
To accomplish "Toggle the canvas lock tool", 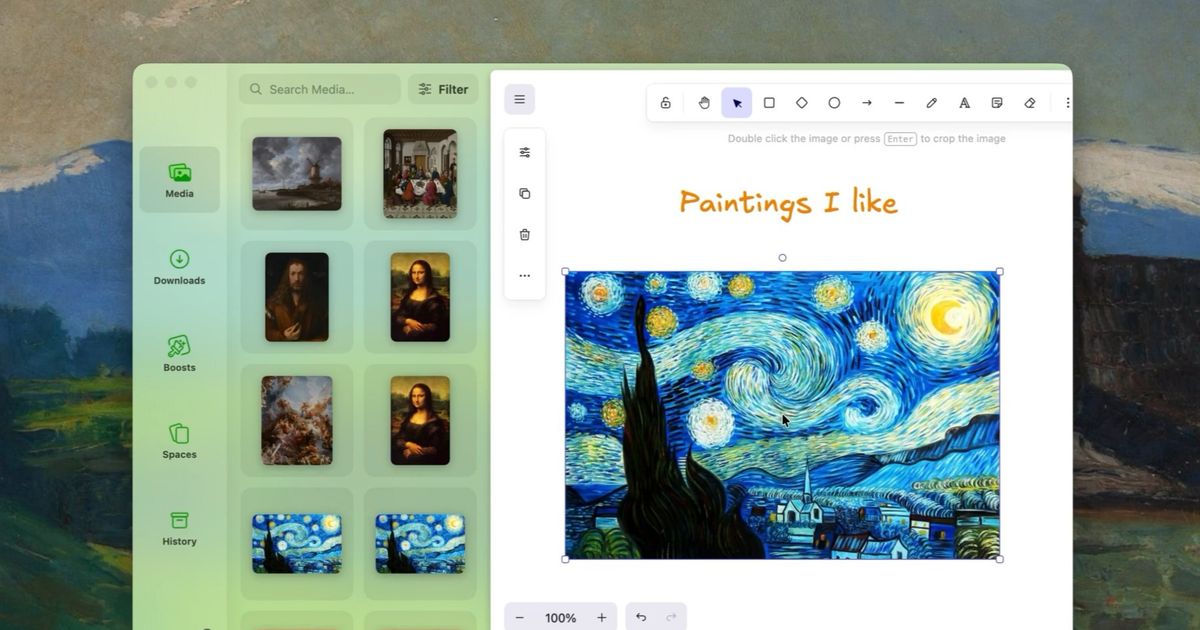I will coord(665,103).
